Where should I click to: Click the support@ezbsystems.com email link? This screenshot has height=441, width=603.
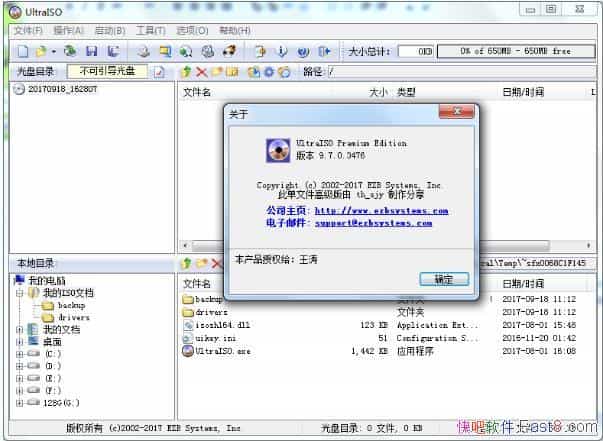click(x=373, y=223)
